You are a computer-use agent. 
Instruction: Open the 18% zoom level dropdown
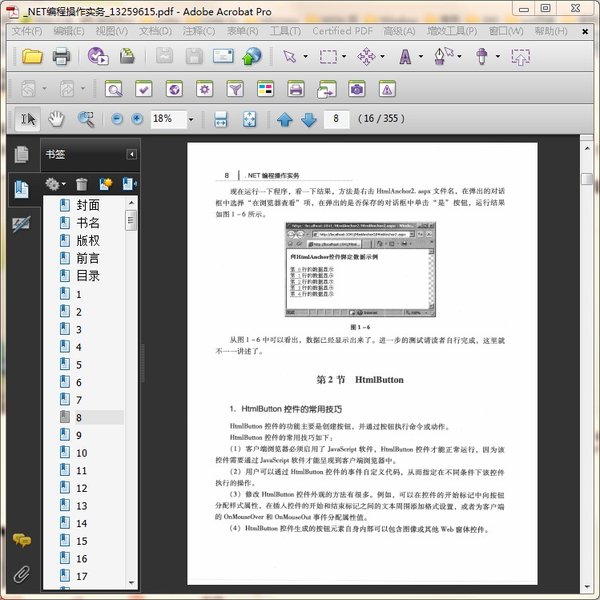[x=191, y=119]
